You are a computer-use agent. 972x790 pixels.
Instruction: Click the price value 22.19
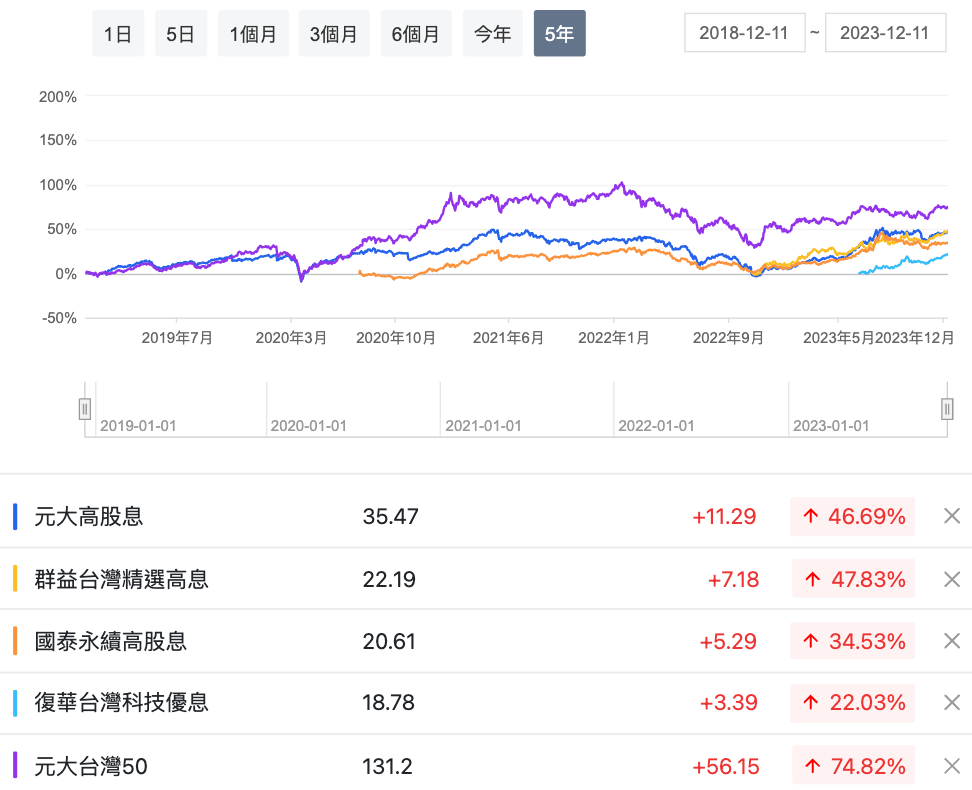[389, 579]
